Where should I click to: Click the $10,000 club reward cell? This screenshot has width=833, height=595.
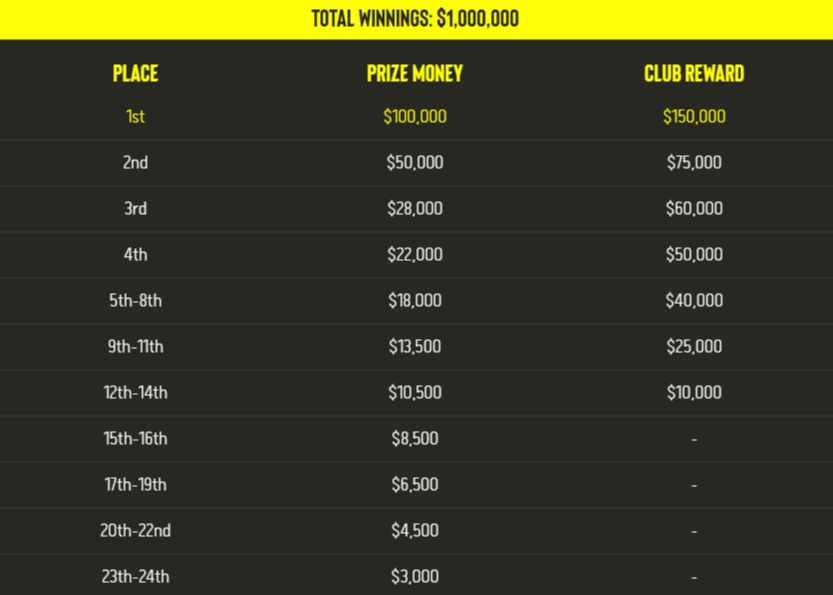[694, 393]
